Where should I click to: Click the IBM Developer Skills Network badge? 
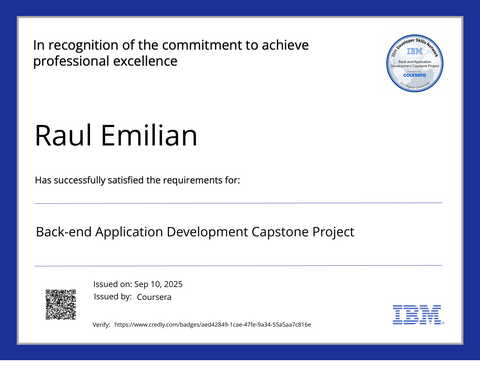pos(415,63)
